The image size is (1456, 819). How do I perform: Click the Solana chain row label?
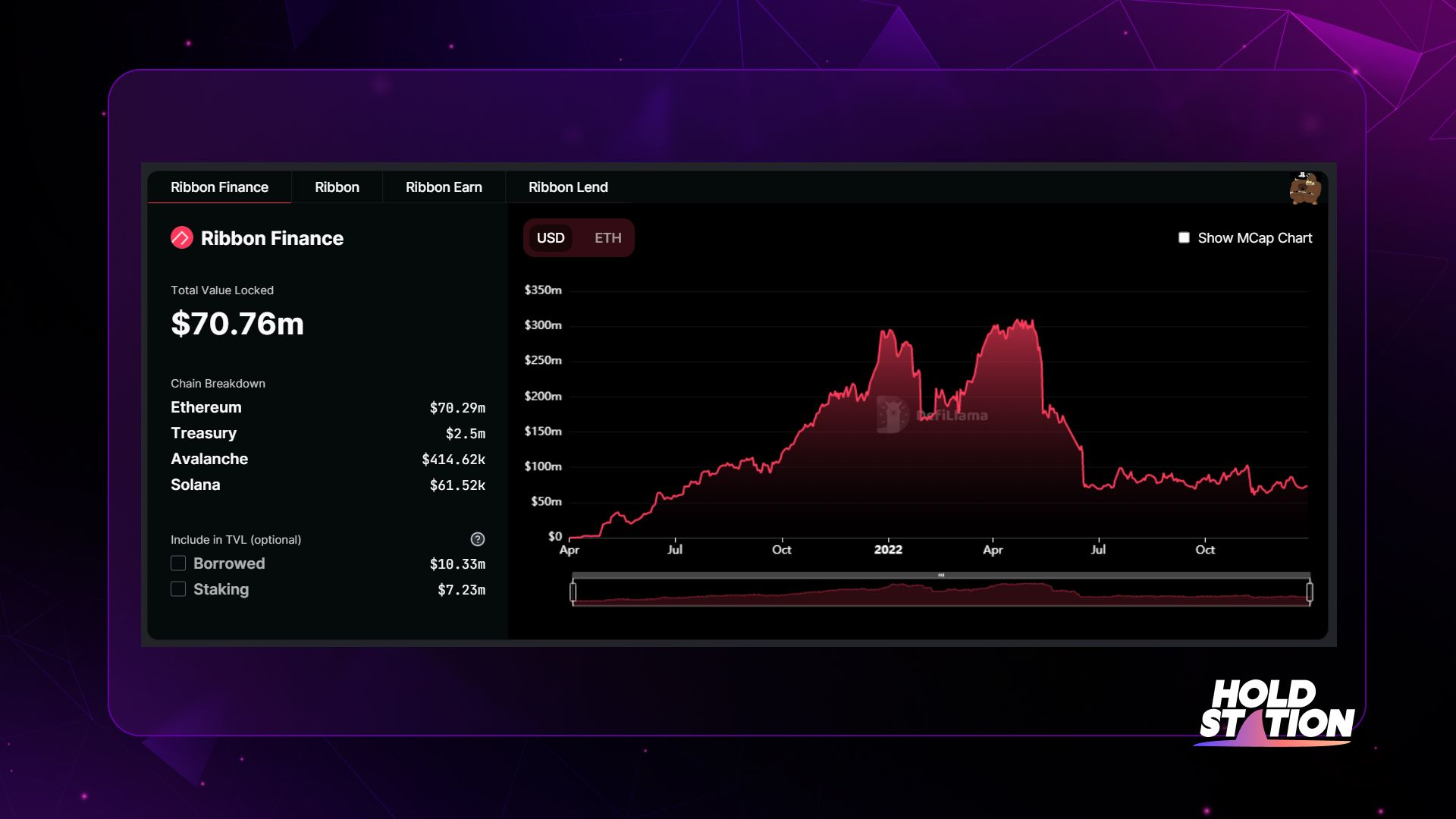[195, 485]
